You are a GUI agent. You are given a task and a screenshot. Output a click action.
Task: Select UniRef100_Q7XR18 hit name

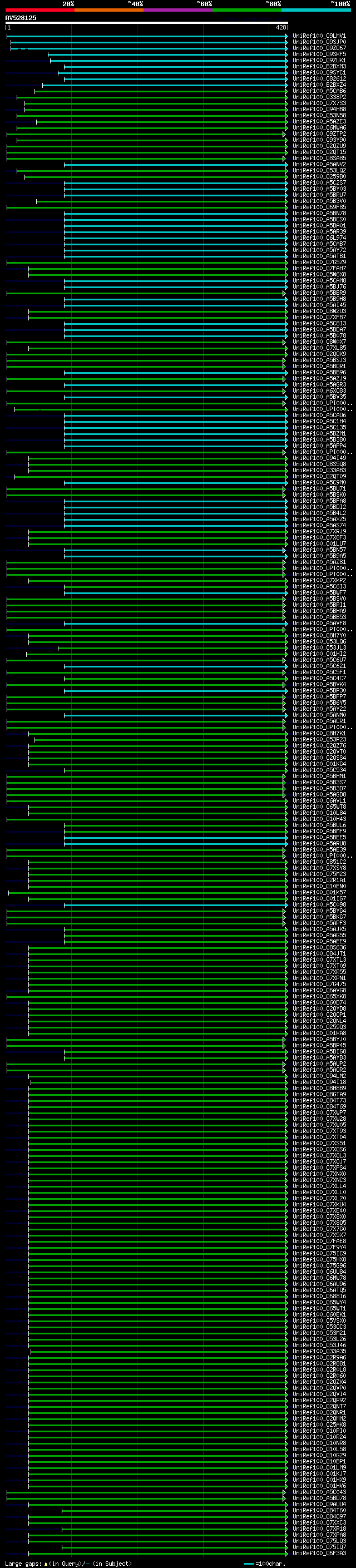click(319, 1529)
